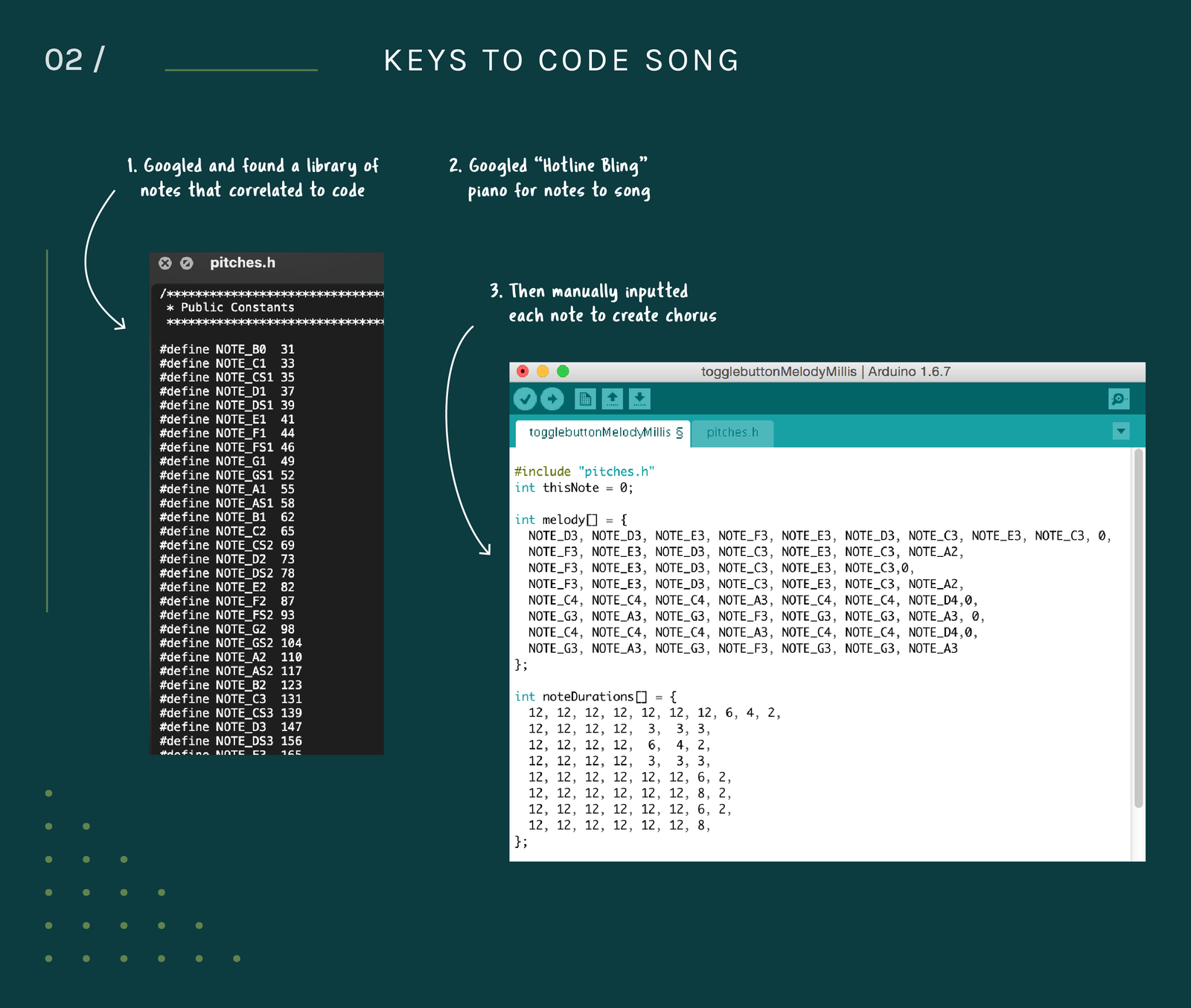Click the green maximize traffic light button

pos(563,370)
